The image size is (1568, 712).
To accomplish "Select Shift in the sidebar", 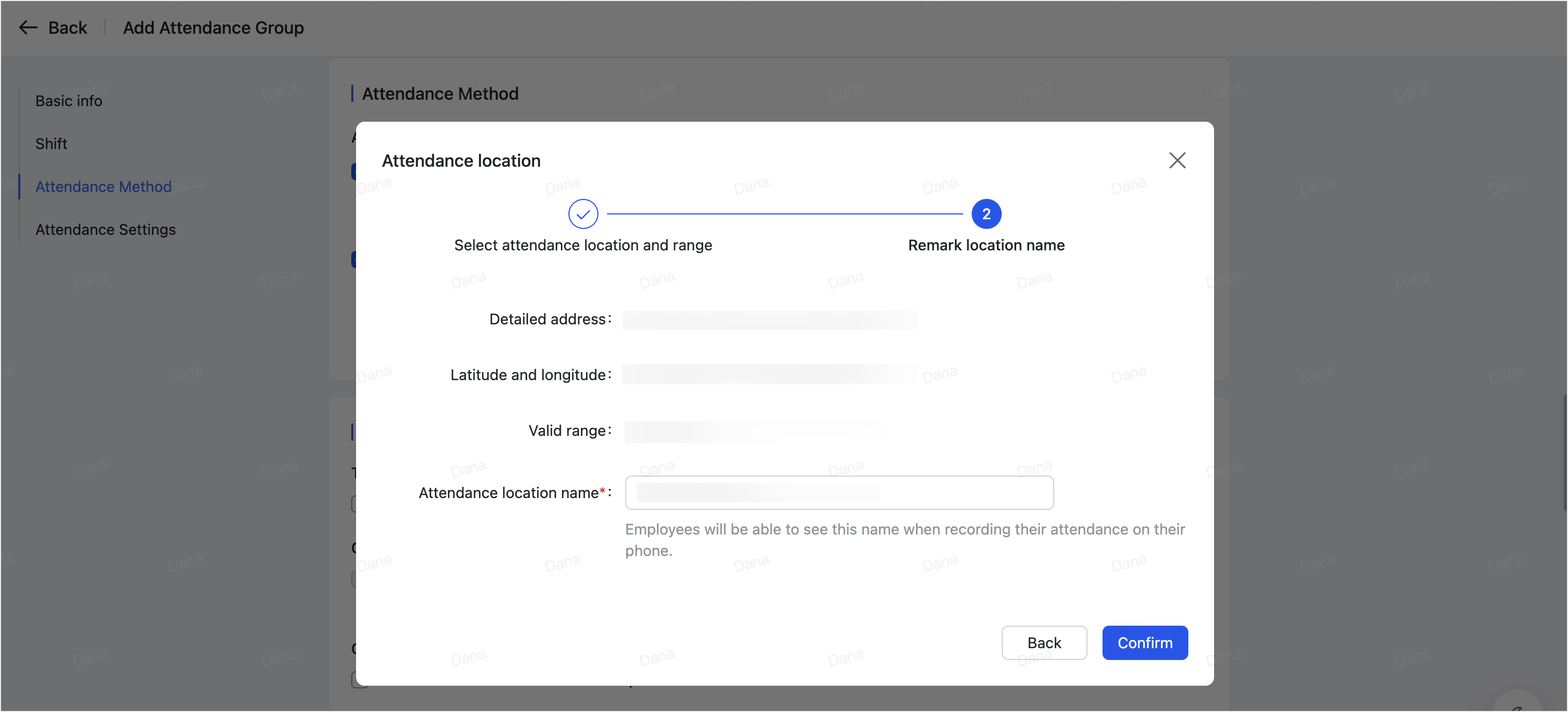I will (51, 144).
